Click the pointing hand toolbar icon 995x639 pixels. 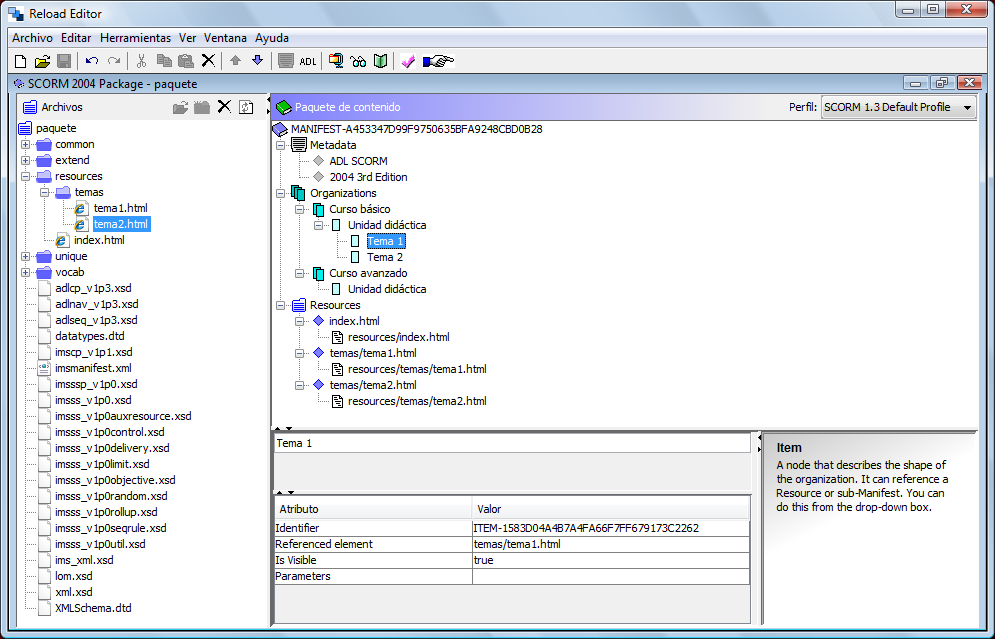(x=438, y=61)
